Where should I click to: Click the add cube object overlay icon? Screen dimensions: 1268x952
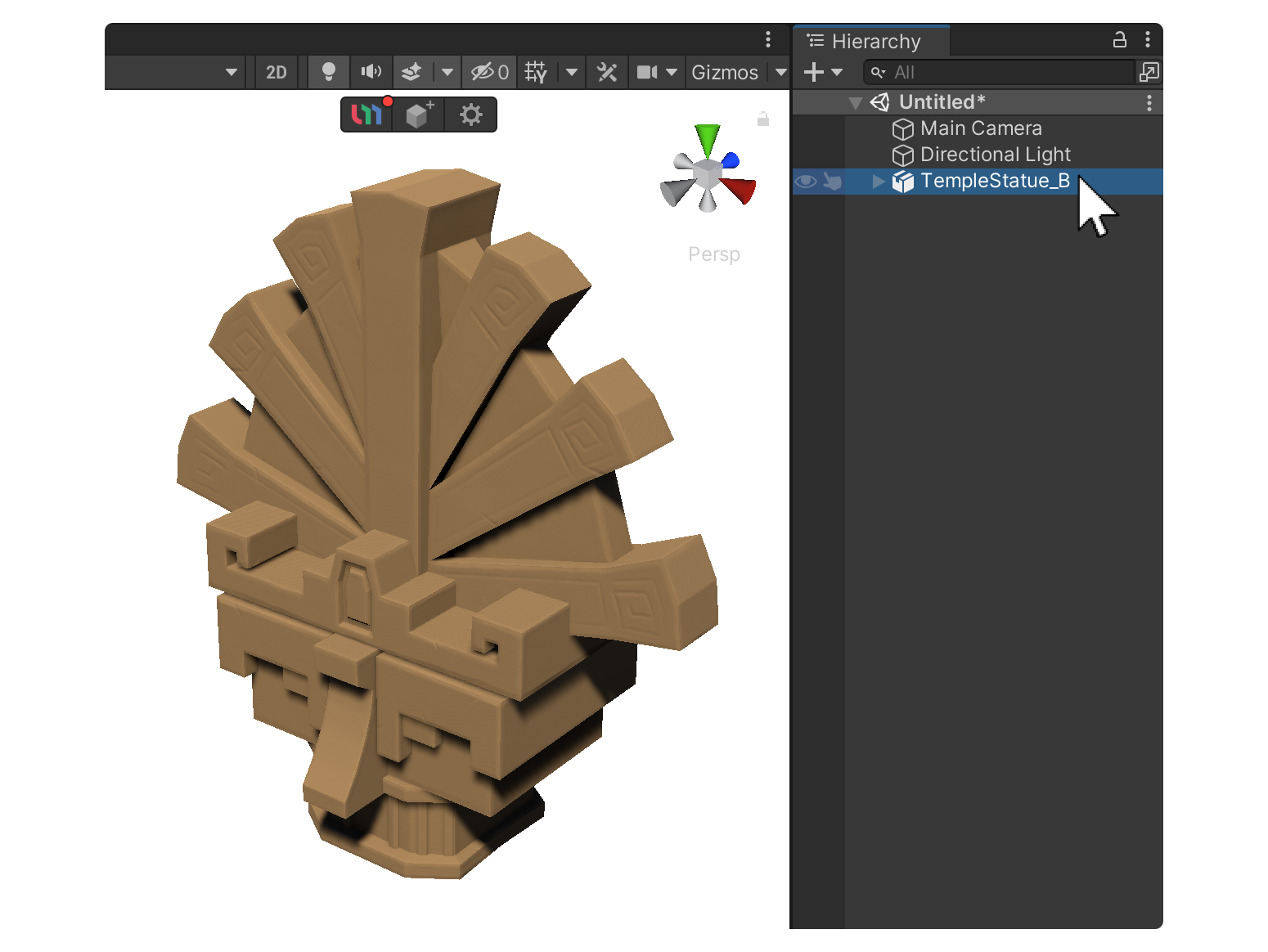pos(419,115)
